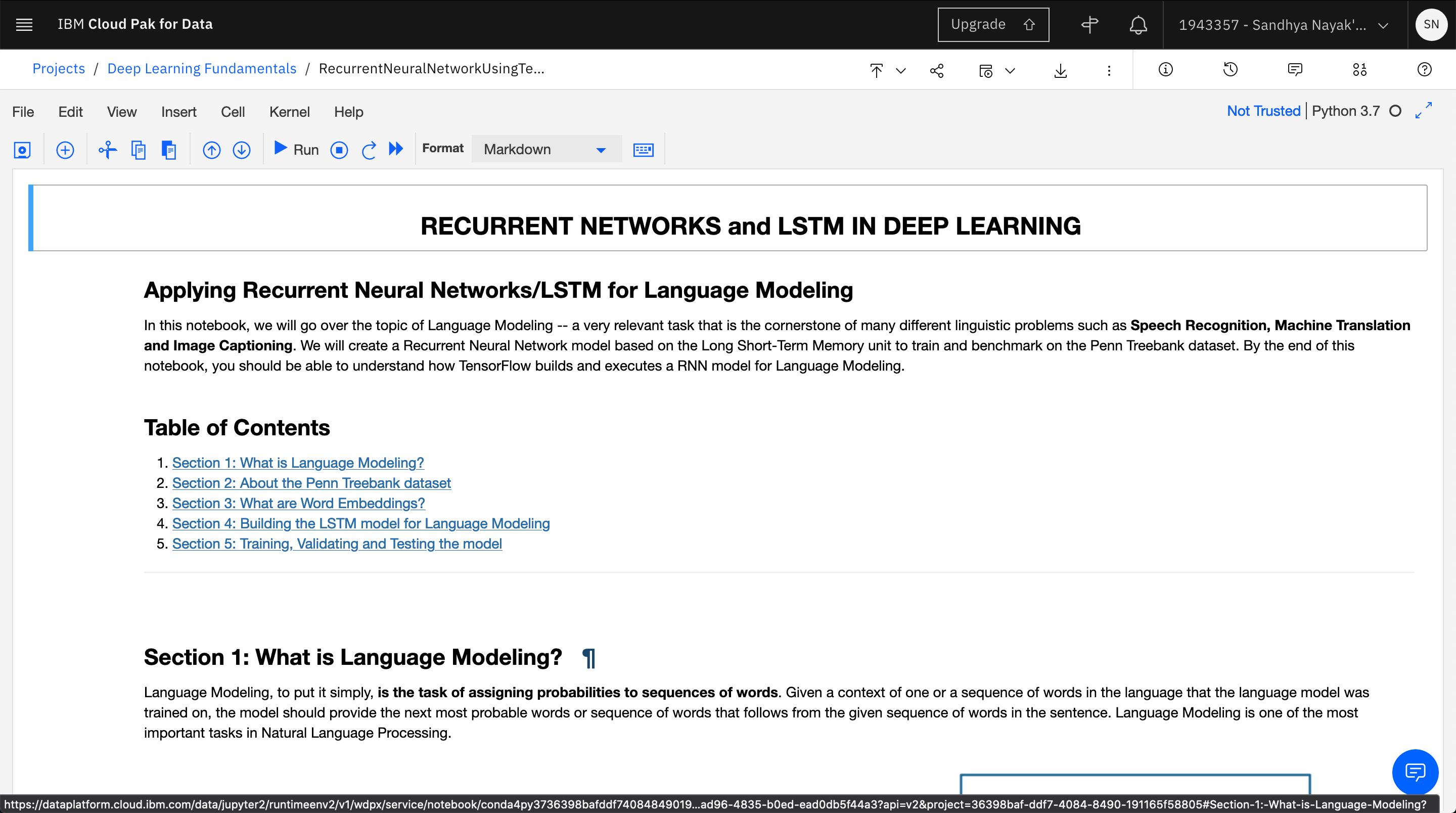1456x813 pixels.
Task: Click the Stop execution button
Action: tap(339, 149)
